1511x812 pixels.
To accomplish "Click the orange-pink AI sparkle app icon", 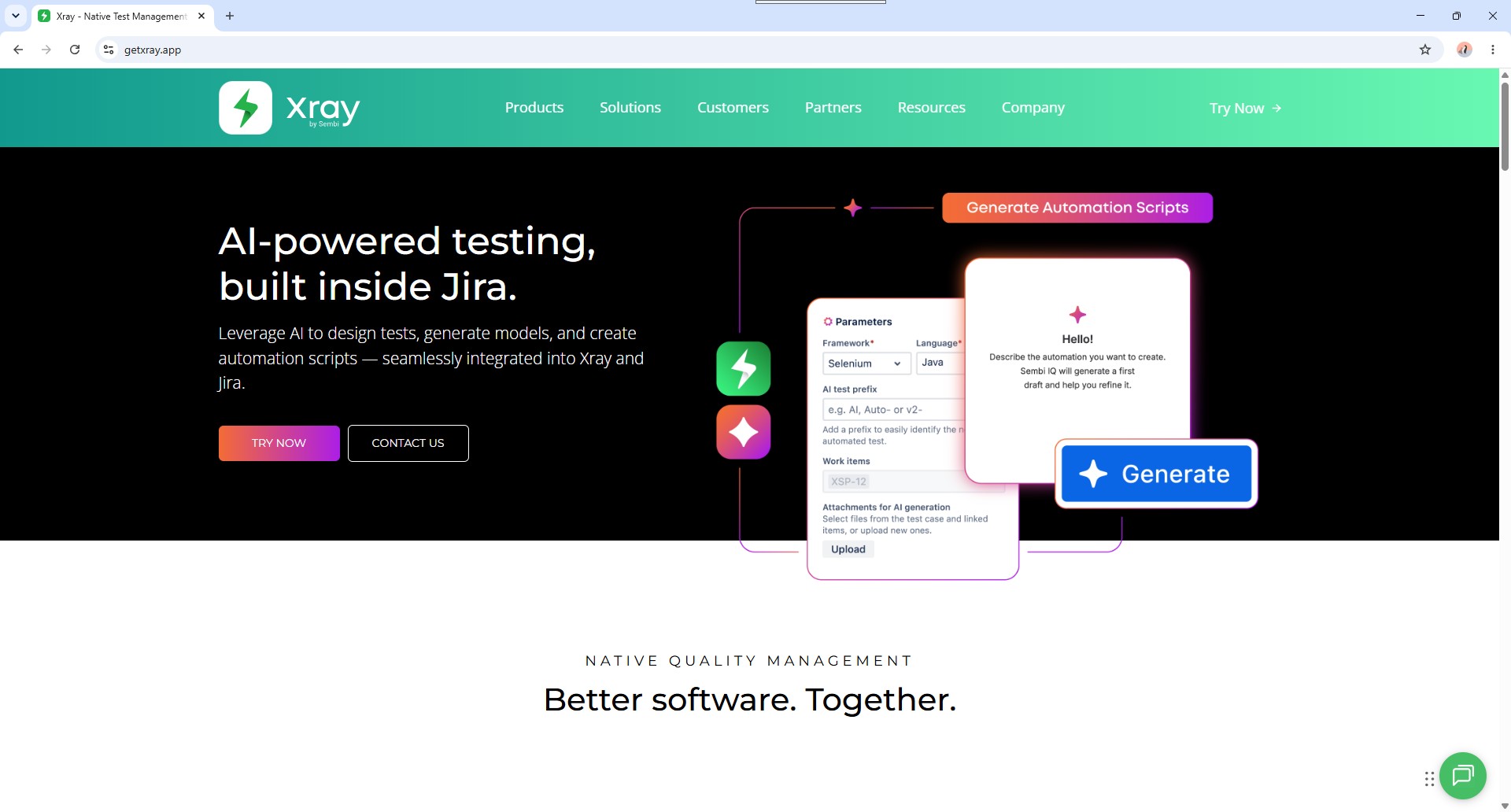I will pyautogui.click(x=744, y=432).
